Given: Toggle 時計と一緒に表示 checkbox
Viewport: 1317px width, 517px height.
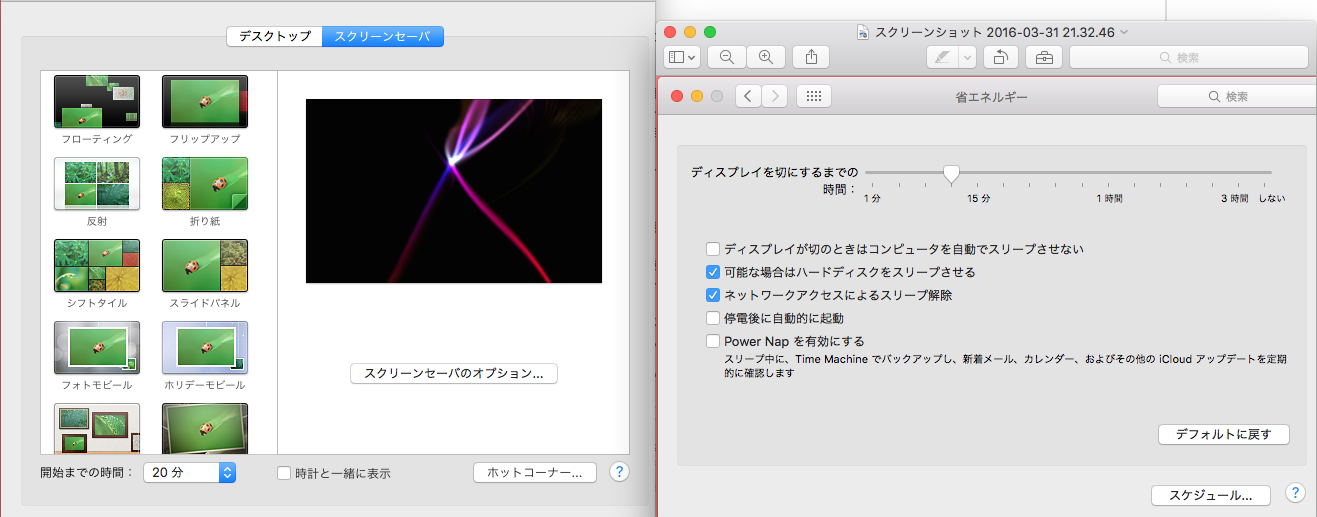Looking at the screenshot, I should point(284,473).
